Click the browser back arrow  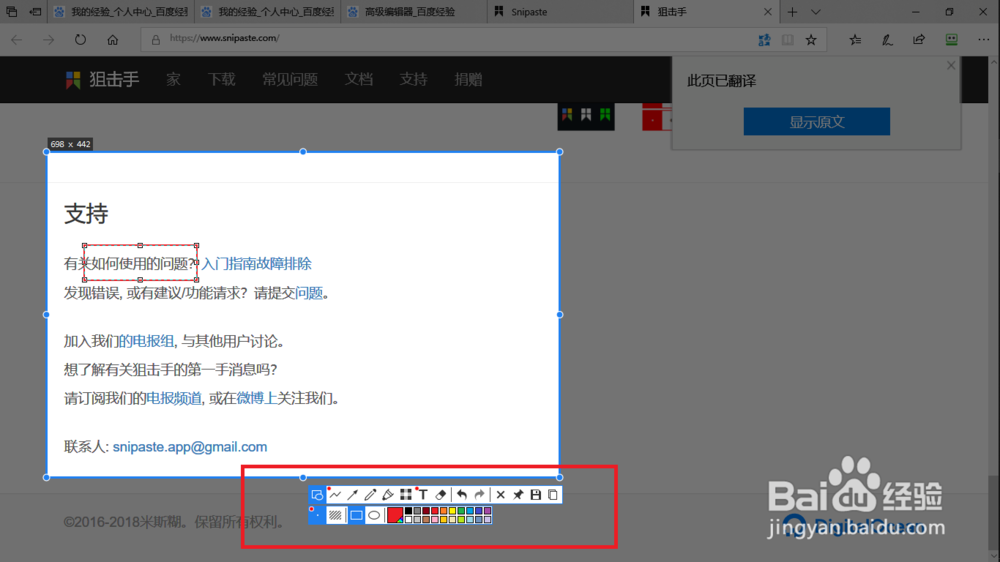pos(17,40)
